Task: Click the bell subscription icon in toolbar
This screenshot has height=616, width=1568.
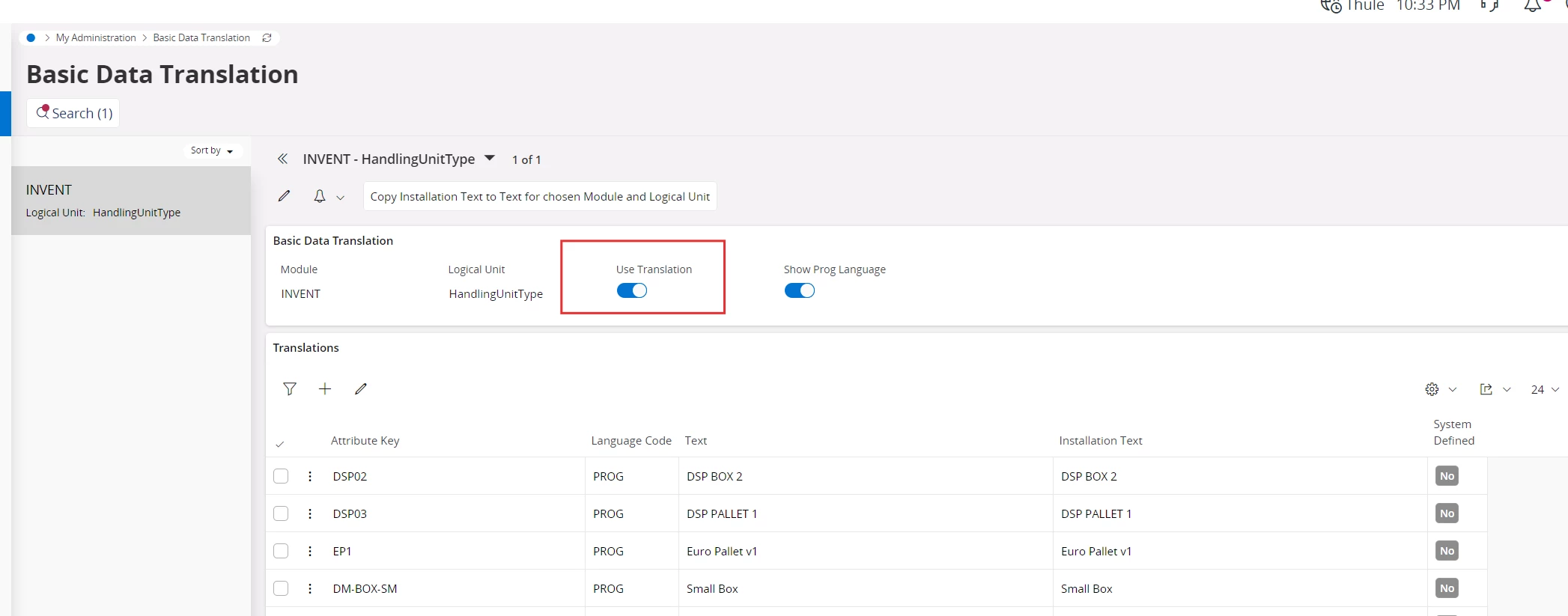Action: (x=320, y=196)
